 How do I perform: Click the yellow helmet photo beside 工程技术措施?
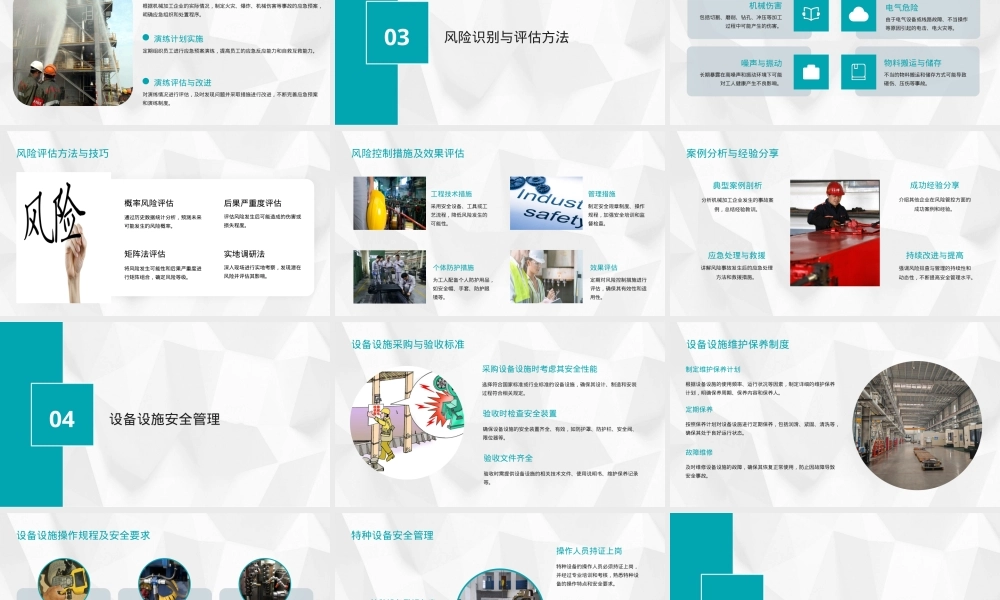(x=390, y=203)
